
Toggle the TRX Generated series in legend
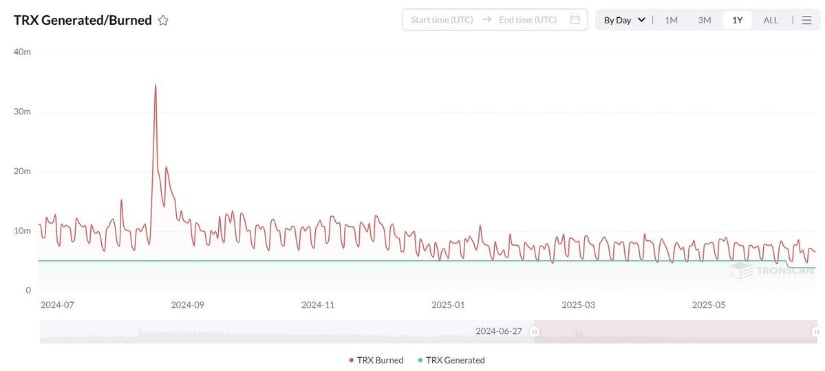click(x=451, y=360)
